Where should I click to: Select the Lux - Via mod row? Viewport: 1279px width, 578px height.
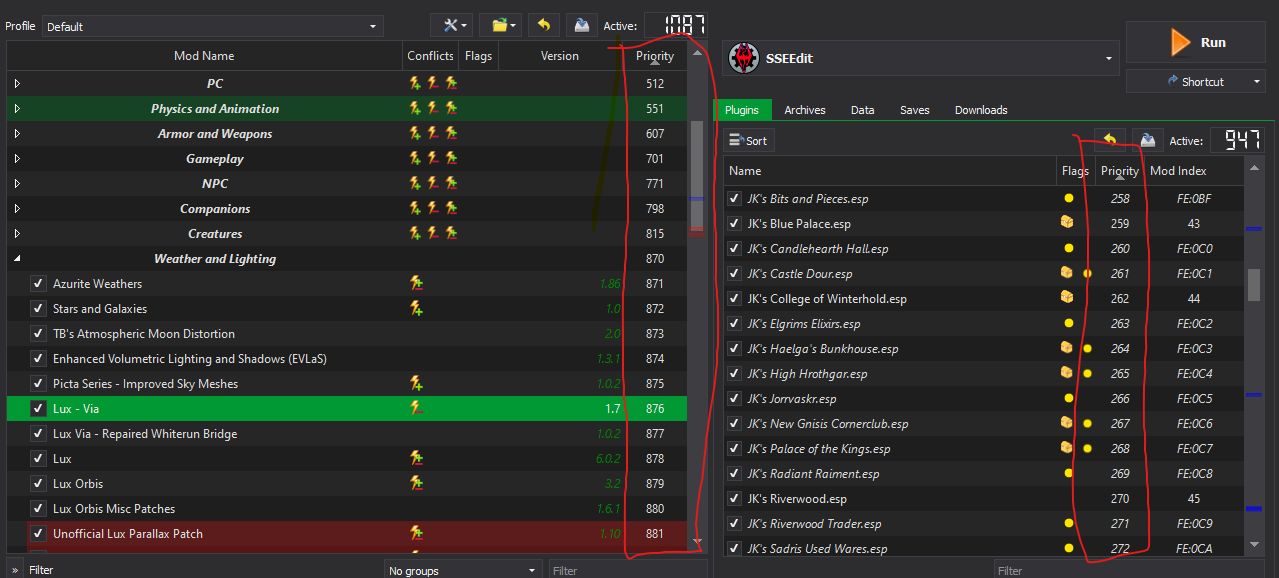[x=346, y=409]
